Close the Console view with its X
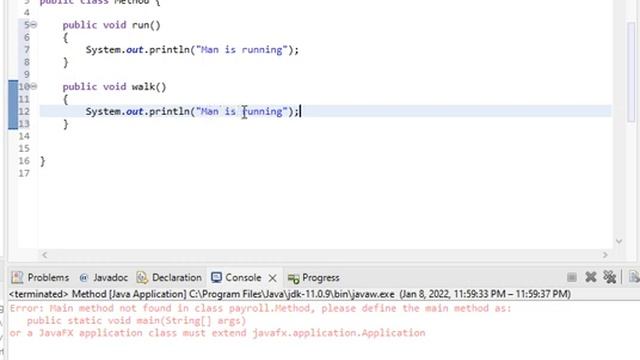 click(273, 278)
